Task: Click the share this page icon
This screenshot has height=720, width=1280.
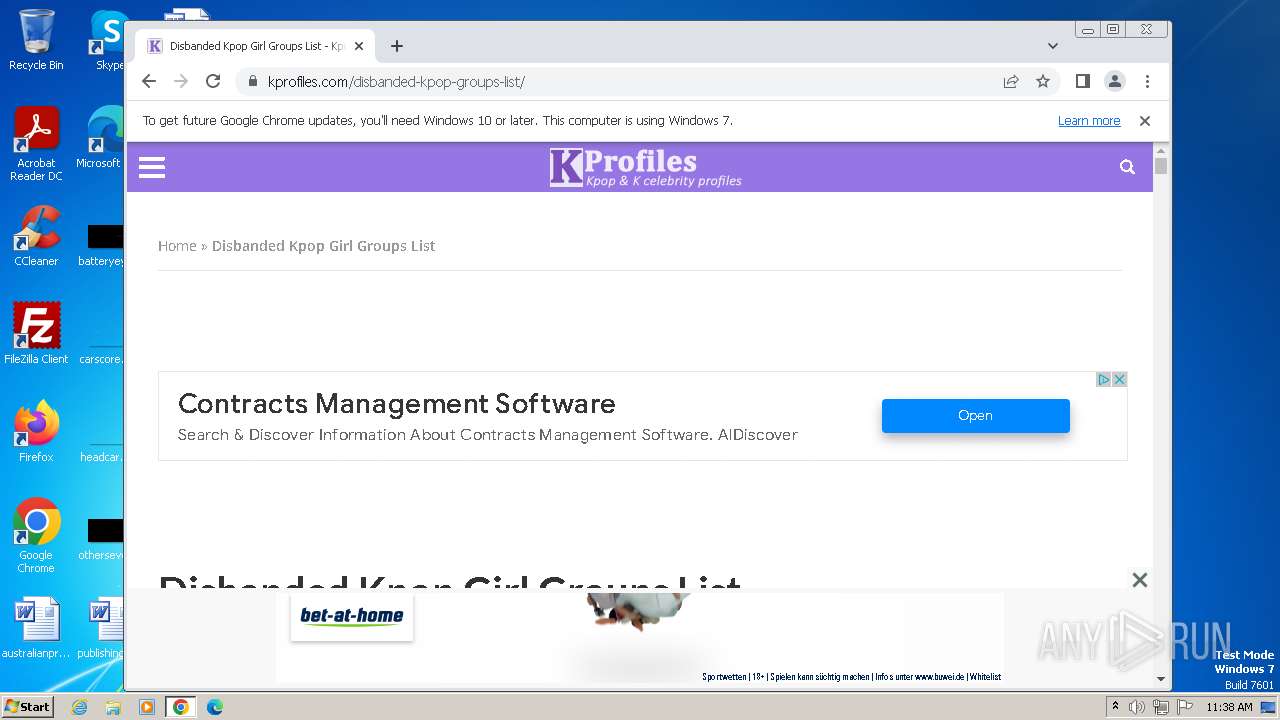Action: tap(1011, 81)
